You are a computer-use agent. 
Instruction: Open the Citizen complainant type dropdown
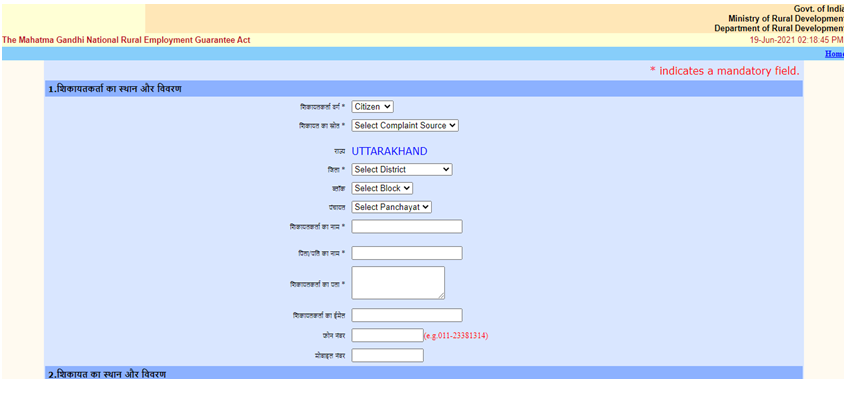tap(372, 107)
